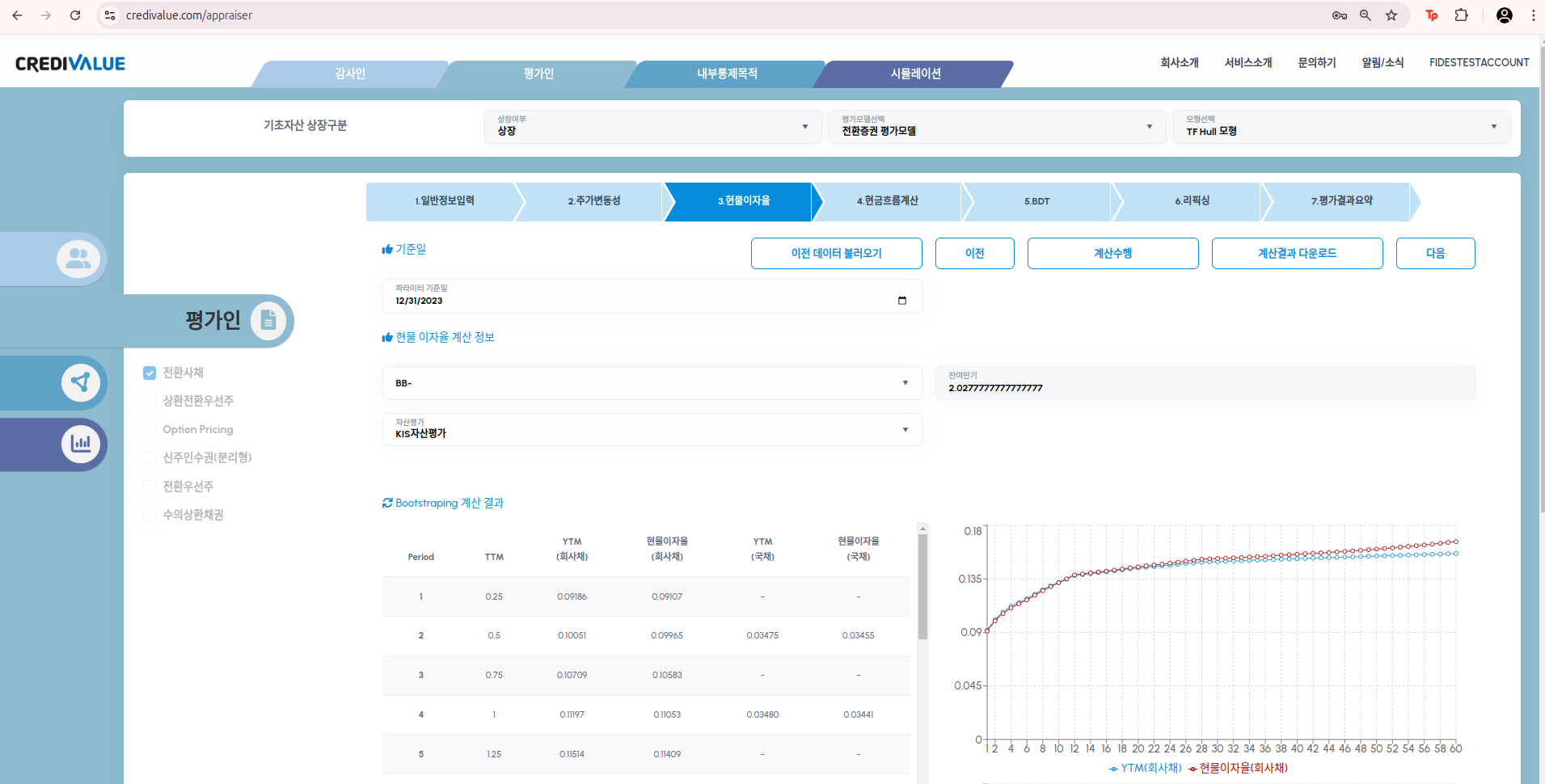Open calendar picker in 파라미터 기준일 field

pos(902,301)
